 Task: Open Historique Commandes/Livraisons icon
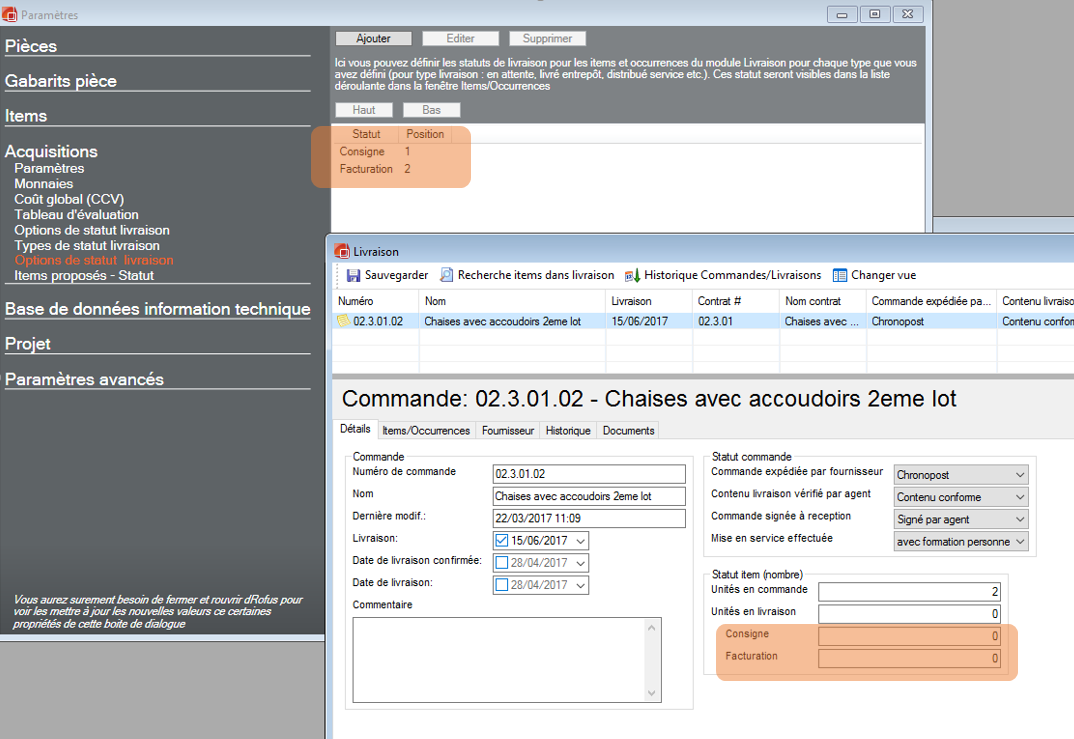point(632,275)
